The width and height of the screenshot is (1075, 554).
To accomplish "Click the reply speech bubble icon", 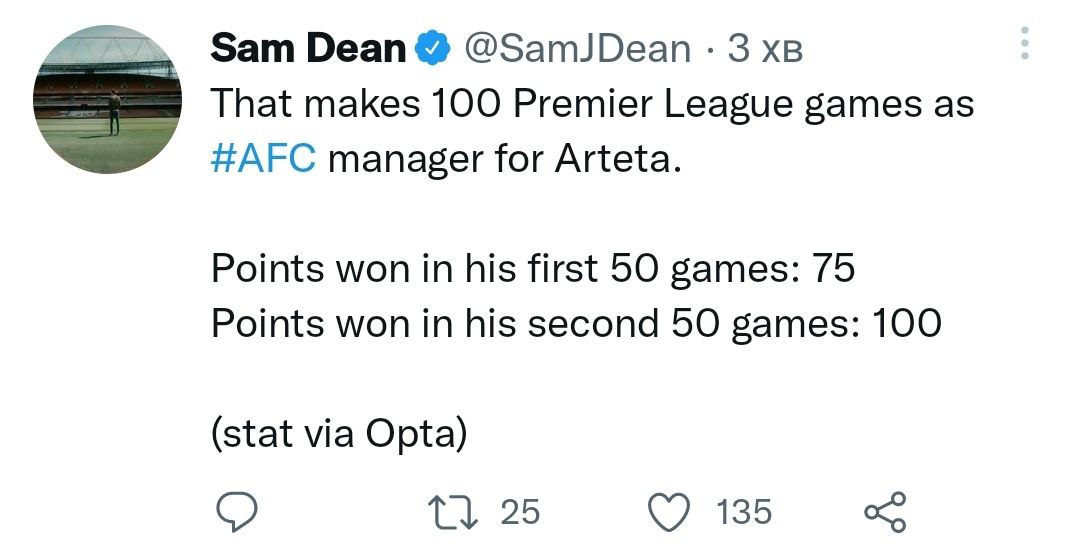I will click(x=240, y=512).
